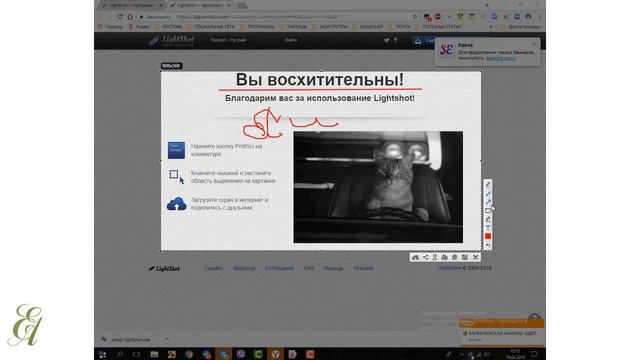This screenshot has width=640, height=360.
Task: Open the red color picker swatch
Action: (488, 236)
